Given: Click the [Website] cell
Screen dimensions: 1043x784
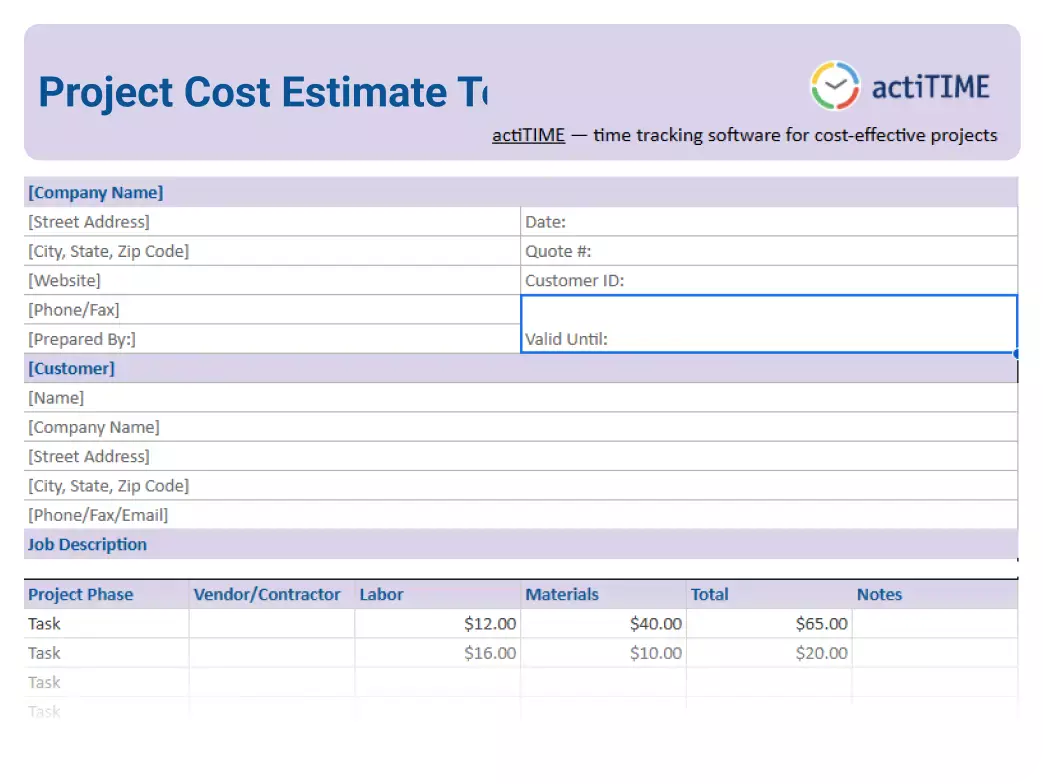Looking at the screenshot, I should (x=65, y=280).
